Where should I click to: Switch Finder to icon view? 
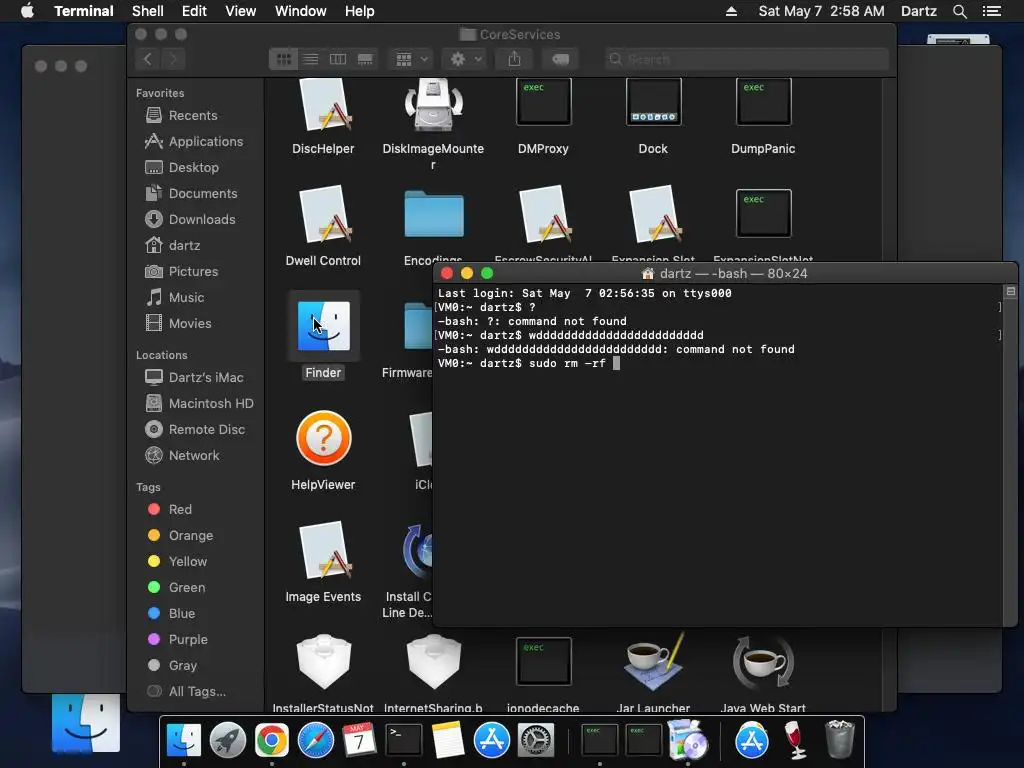(283, 59)
